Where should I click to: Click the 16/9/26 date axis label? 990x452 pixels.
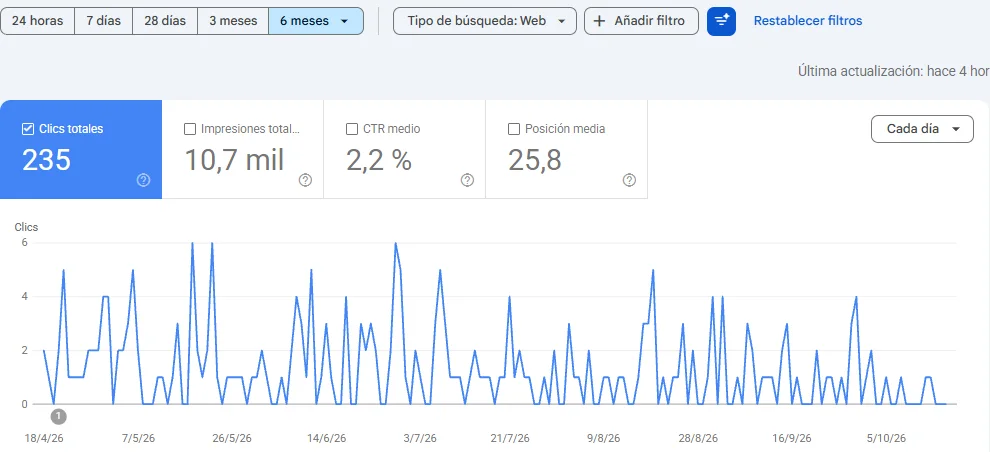click(792, 438)
